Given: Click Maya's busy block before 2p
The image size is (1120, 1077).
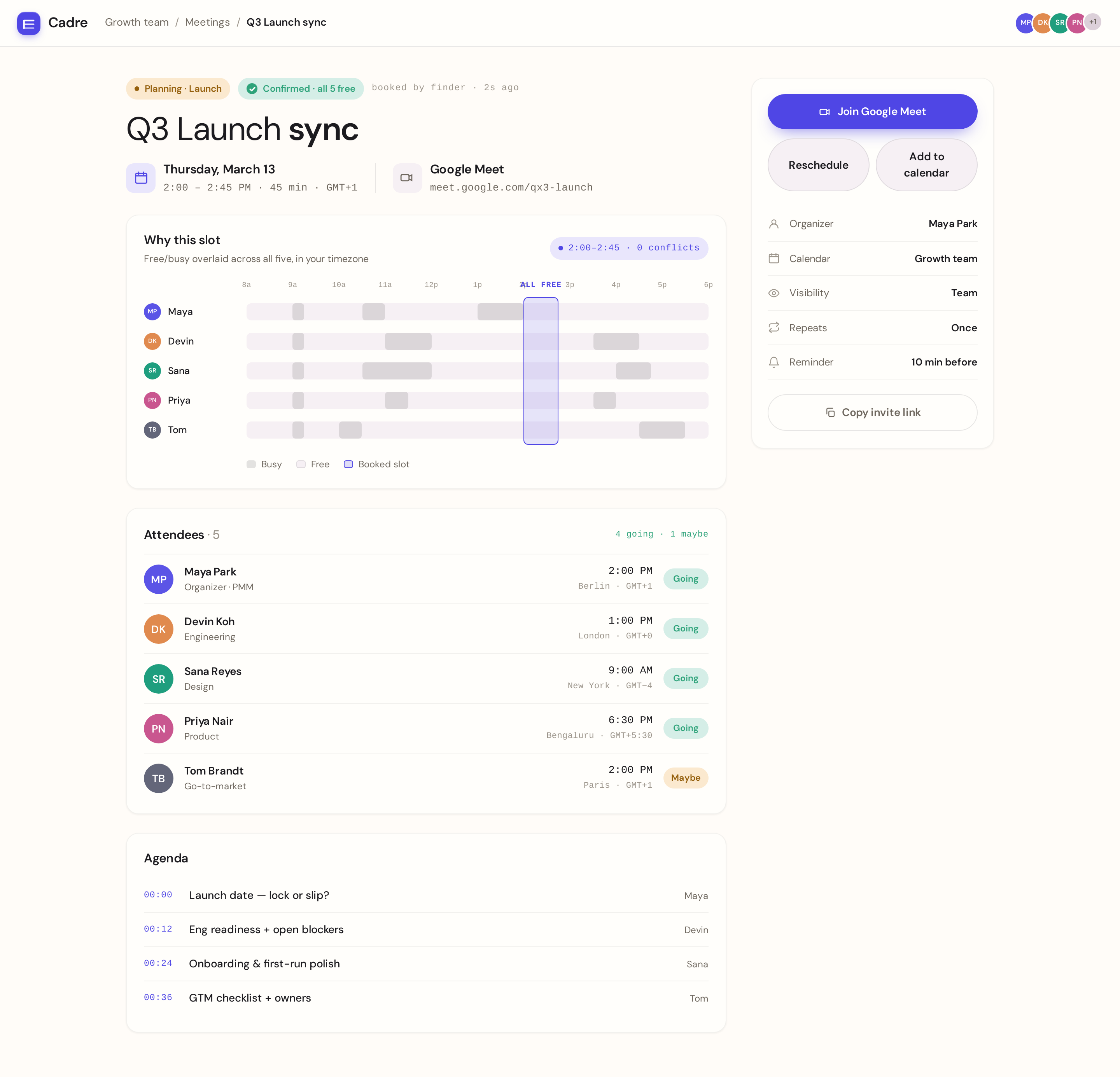Looking at the screenshot, I should point(500,312).
